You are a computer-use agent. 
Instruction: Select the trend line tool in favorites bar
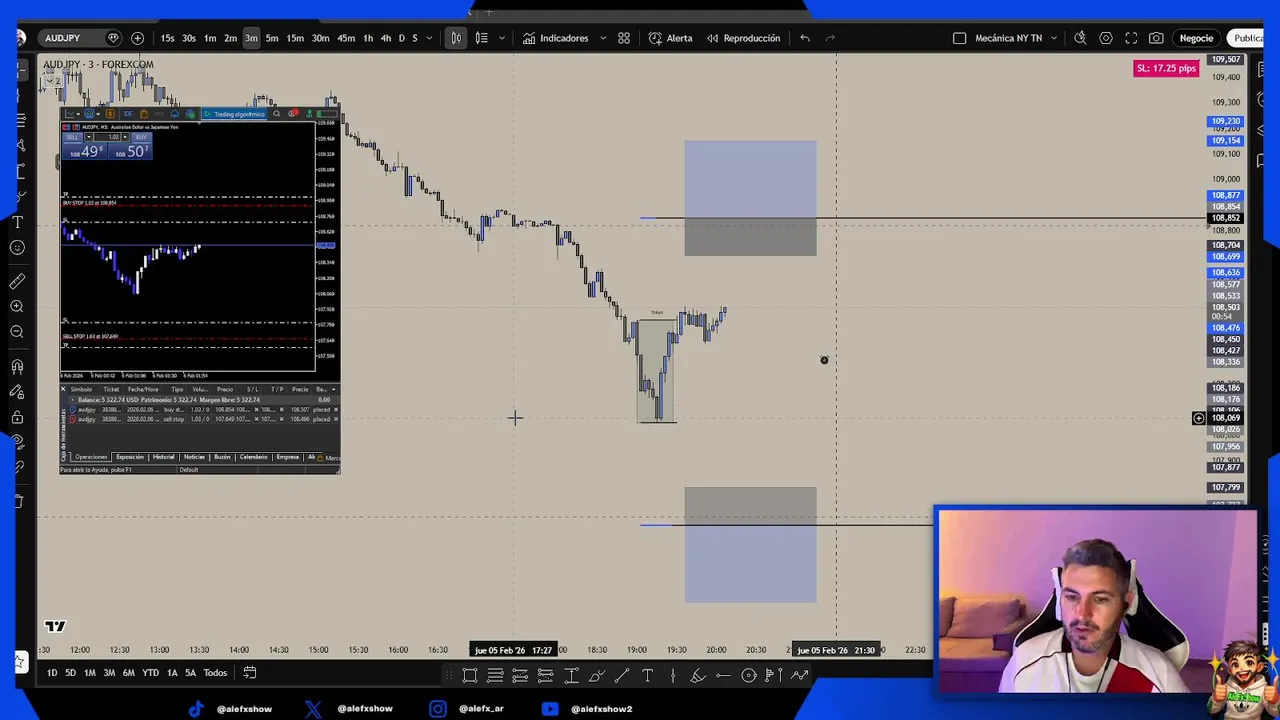[x=621, y=676]
